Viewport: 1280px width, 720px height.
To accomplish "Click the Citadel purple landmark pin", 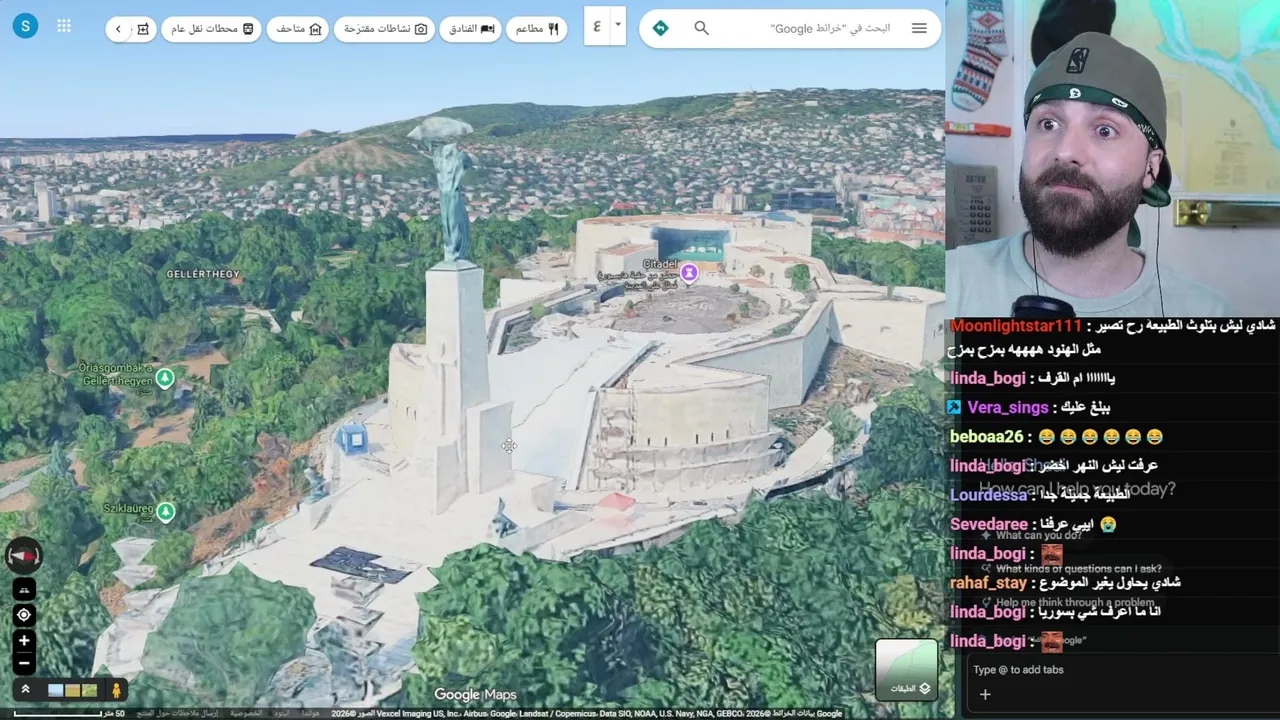I will (x=689, y=272).
